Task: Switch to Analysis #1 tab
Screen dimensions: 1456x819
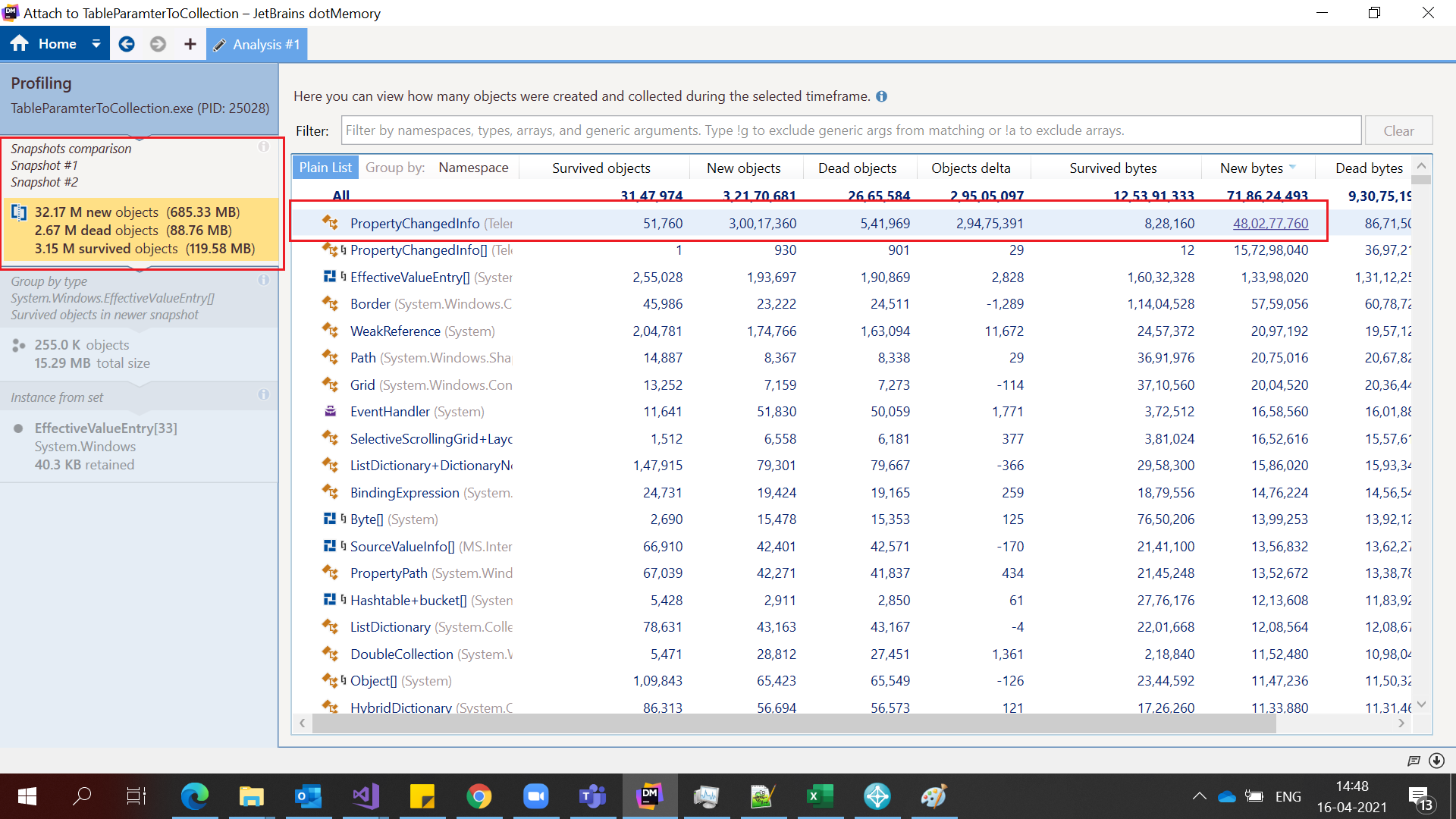Action: 257,45
